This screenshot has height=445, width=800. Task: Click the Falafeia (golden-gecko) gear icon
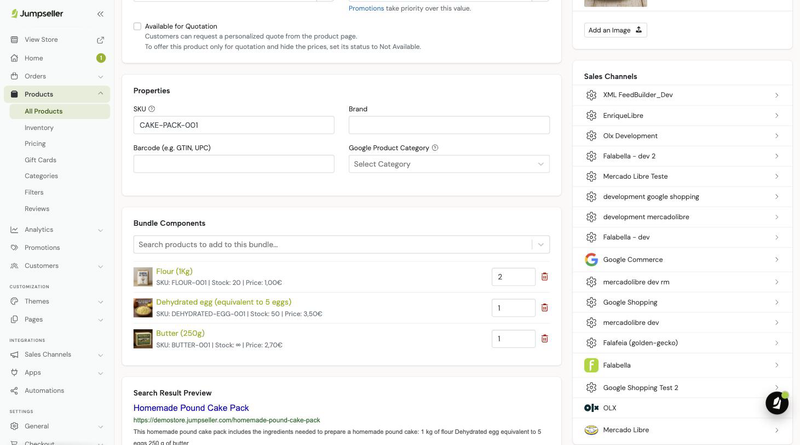tap(591, 343)
